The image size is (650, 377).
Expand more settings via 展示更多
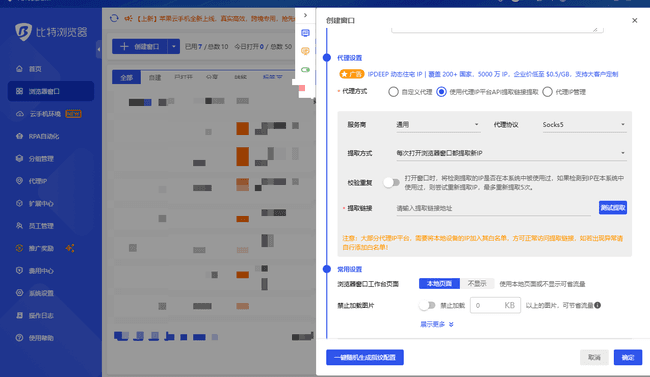click(437, 324)
